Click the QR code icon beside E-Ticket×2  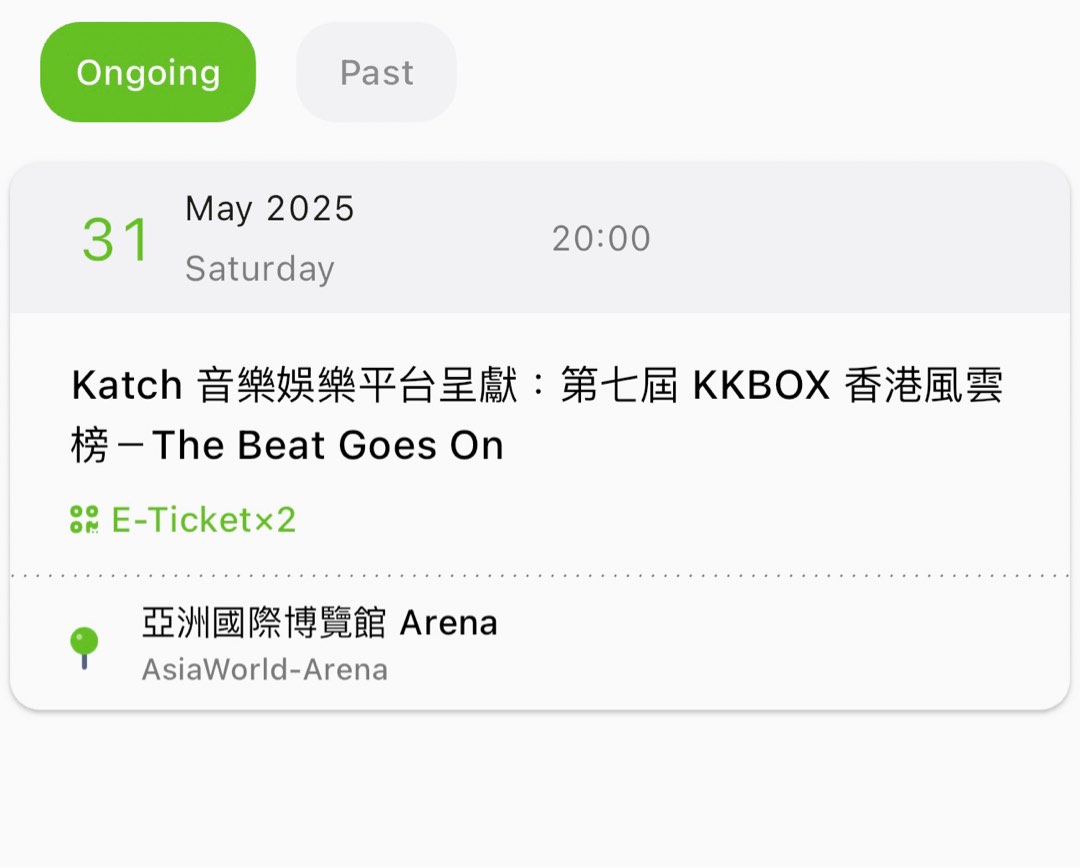click(x=84, y=519)
